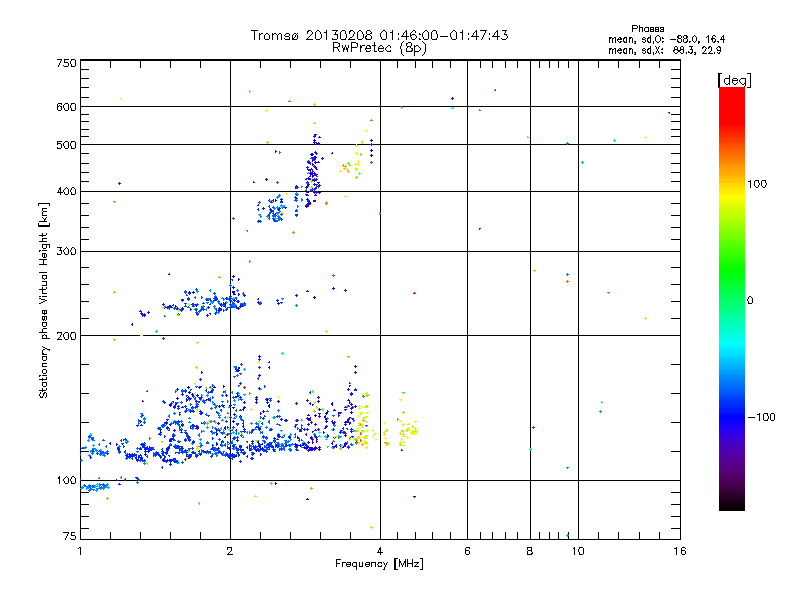Image resolution: width=800 pixels, height=600 pixels.
Task: Click the x-axis label 'Frequency [MHz]'
Action: [x=379, y=564]
